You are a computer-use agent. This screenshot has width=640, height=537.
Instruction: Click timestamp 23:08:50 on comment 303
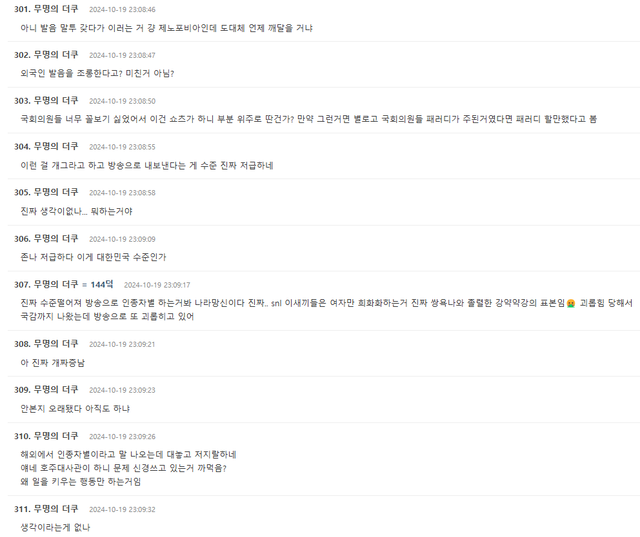pyautogui.click(x=122, y=101)
